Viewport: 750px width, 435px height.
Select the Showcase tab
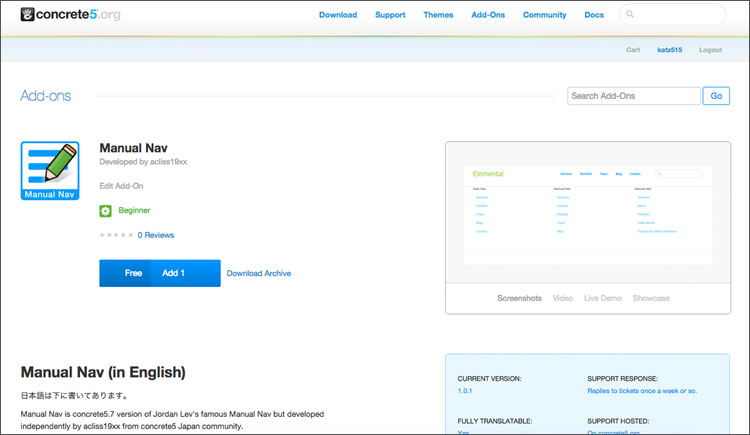point(651,298)
